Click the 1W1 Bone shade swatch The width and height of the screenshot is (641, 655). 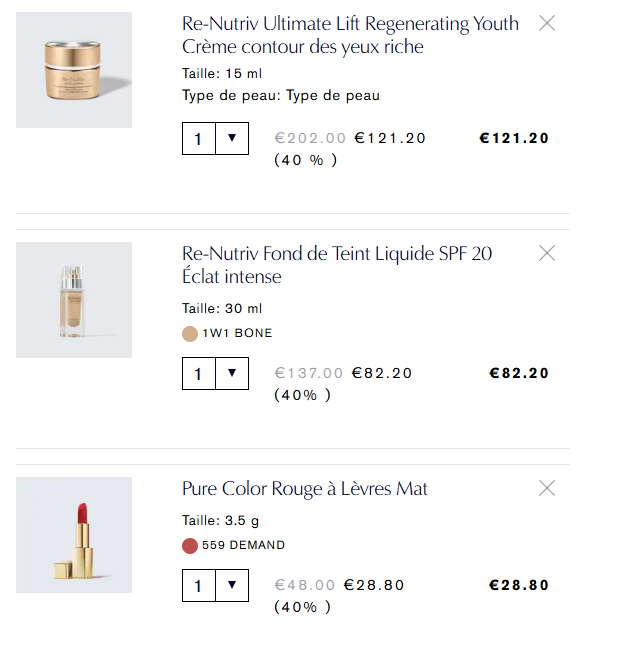click(x=190, y=333)
